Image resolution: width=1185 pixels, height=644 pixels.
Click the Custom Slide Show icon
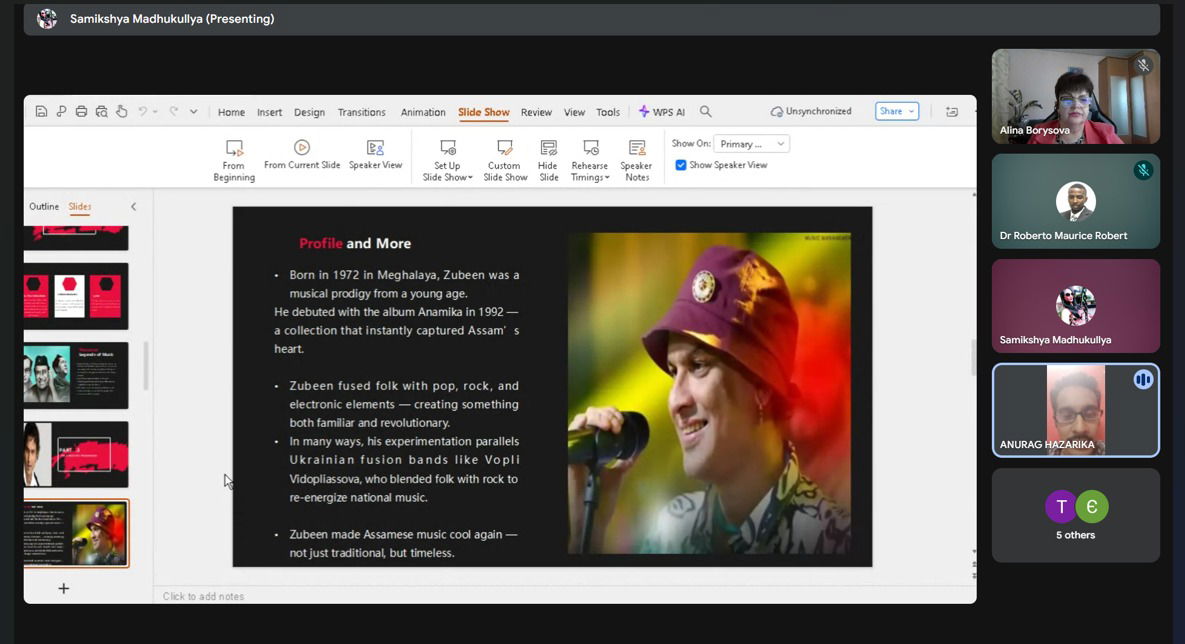pos(505,148)
